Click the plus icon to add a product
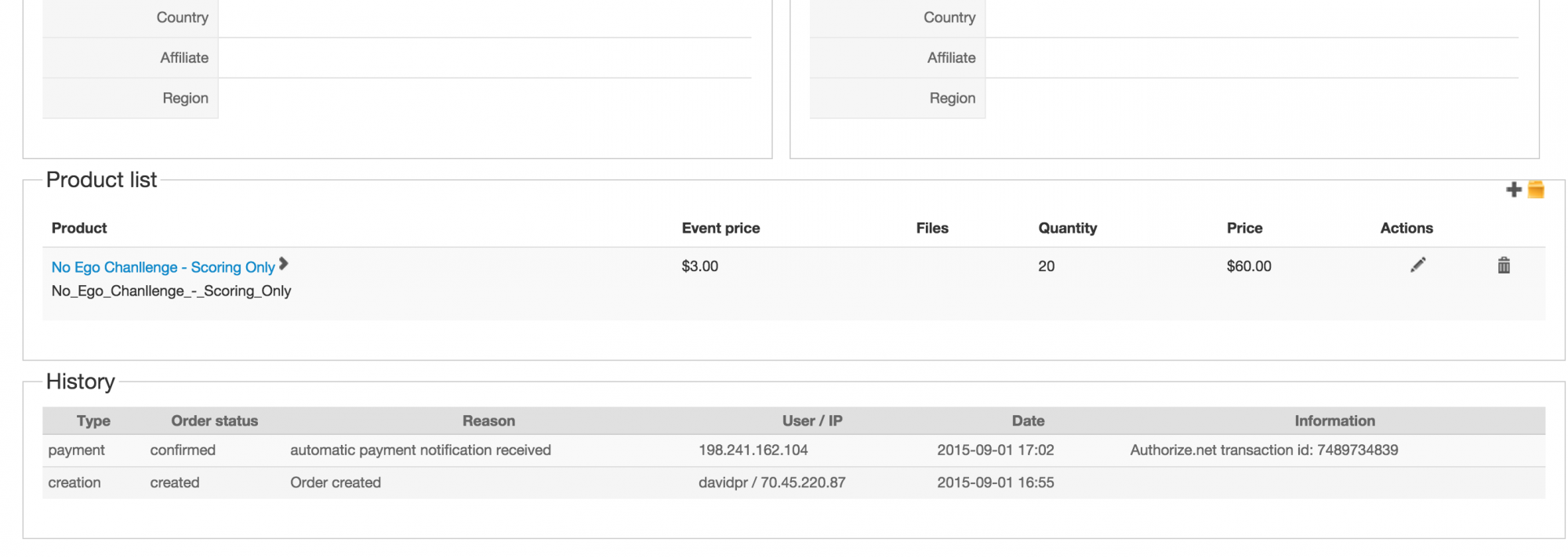 pos(1513,190)
